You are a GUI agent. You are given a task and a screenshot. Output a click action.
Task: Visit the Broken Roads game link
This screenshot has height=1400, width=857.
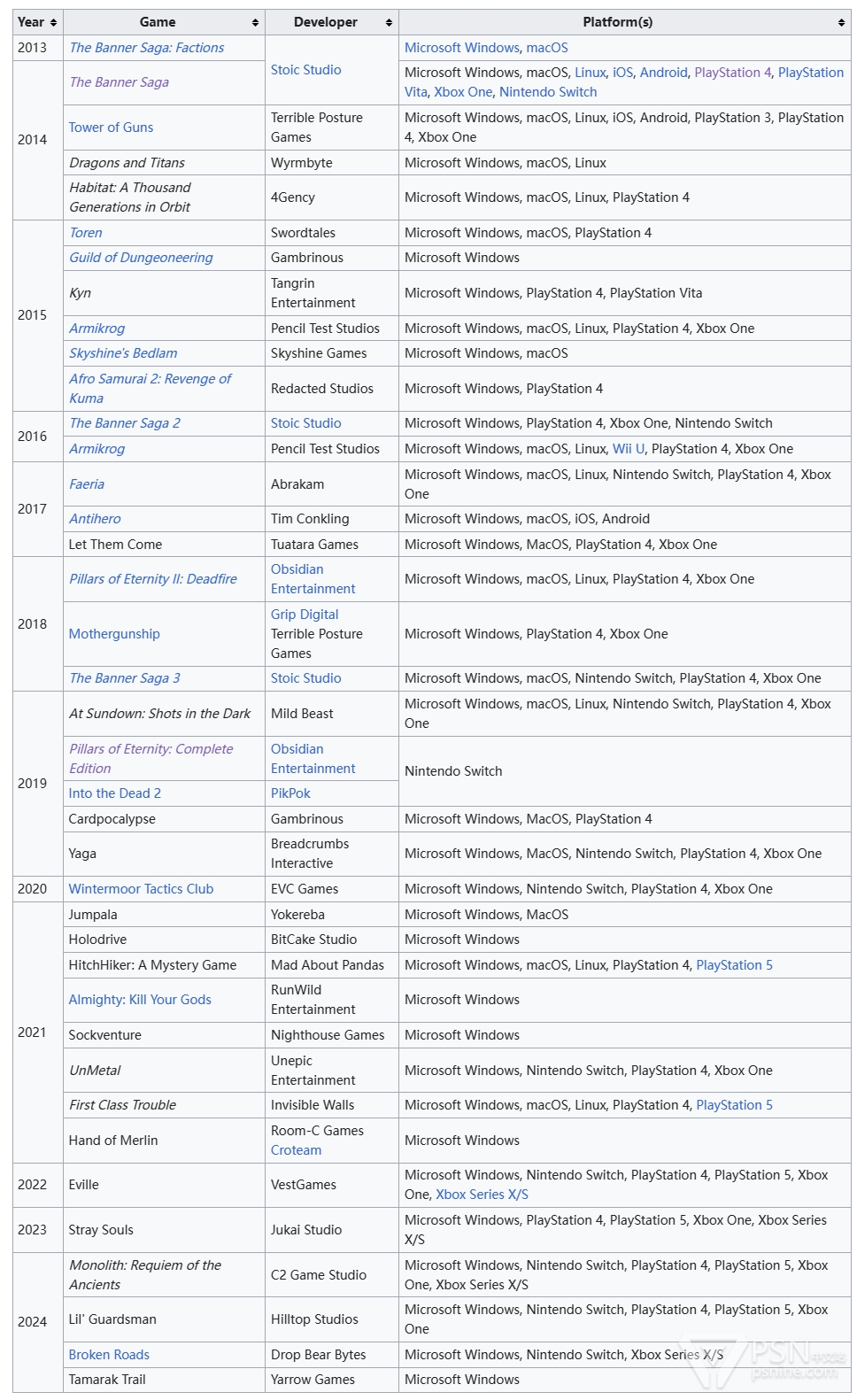(109, 1355)
